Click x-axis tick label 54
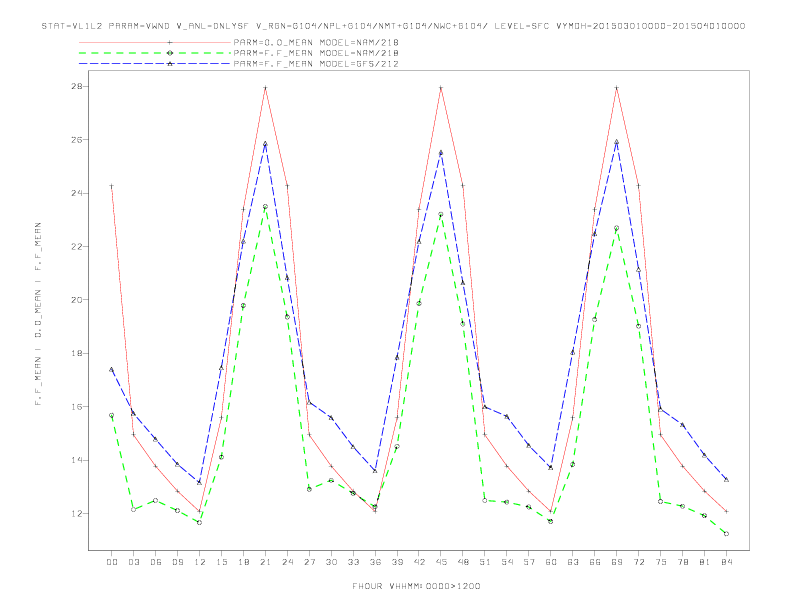 507,562
